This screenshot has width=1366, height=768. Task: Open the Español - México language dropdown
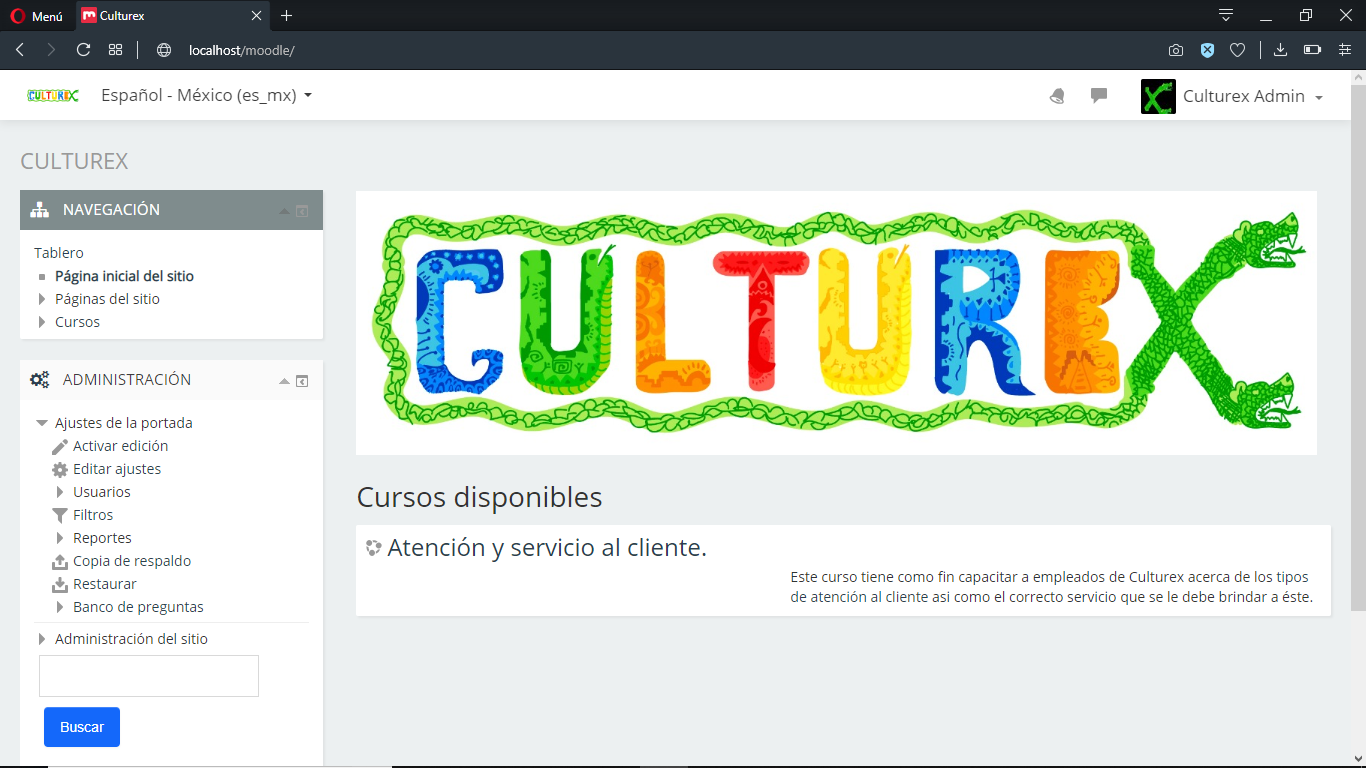pyautogui.click(x=206, y=96)
